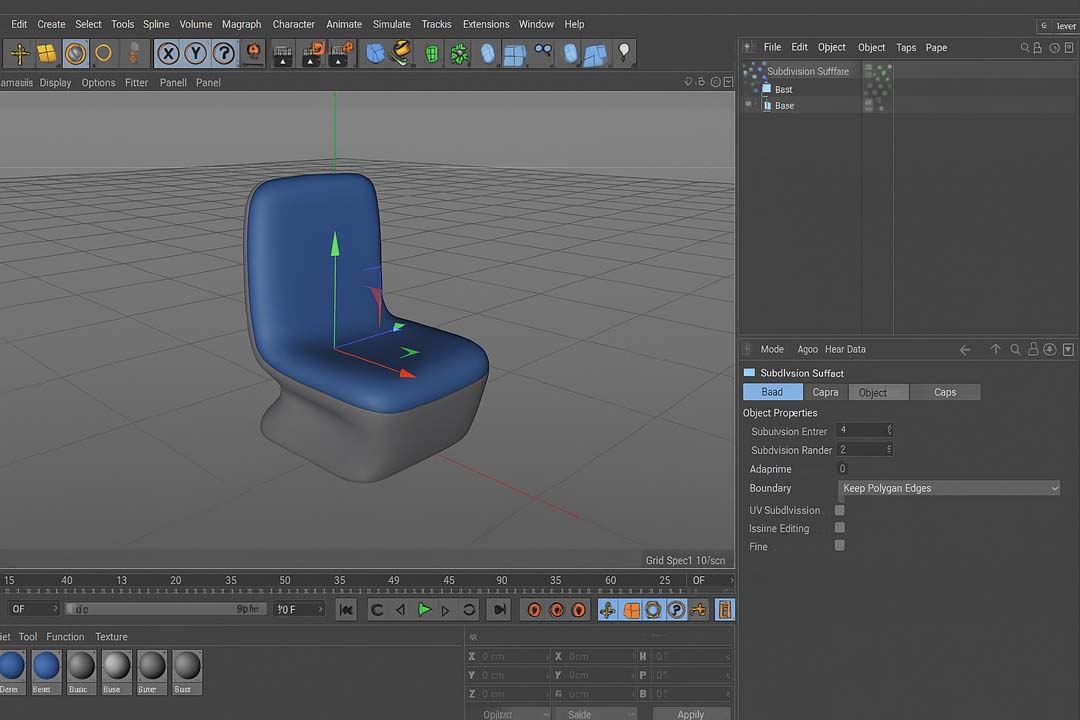1080x720 pixels.
Task: Click the back arrow in Attributes panel
Action: (965, 350)
